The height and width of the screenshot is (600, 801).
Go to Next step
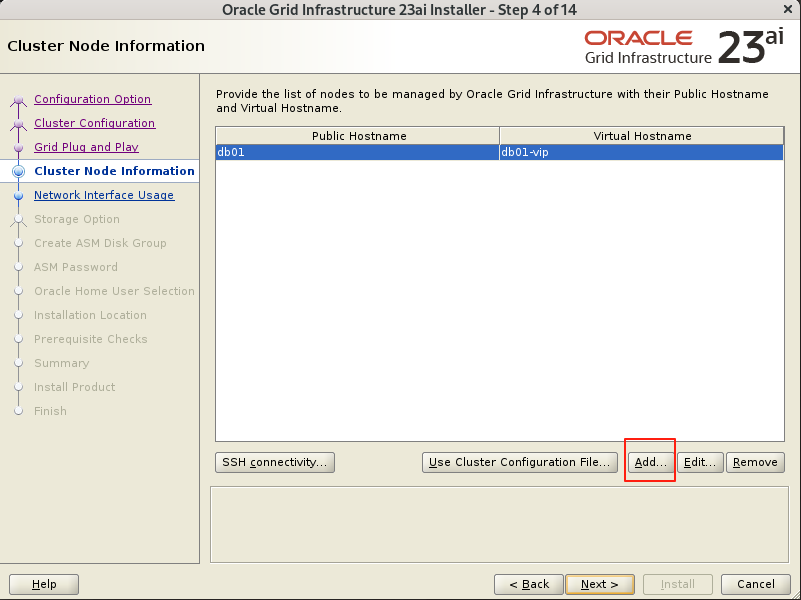click(600, 584)
